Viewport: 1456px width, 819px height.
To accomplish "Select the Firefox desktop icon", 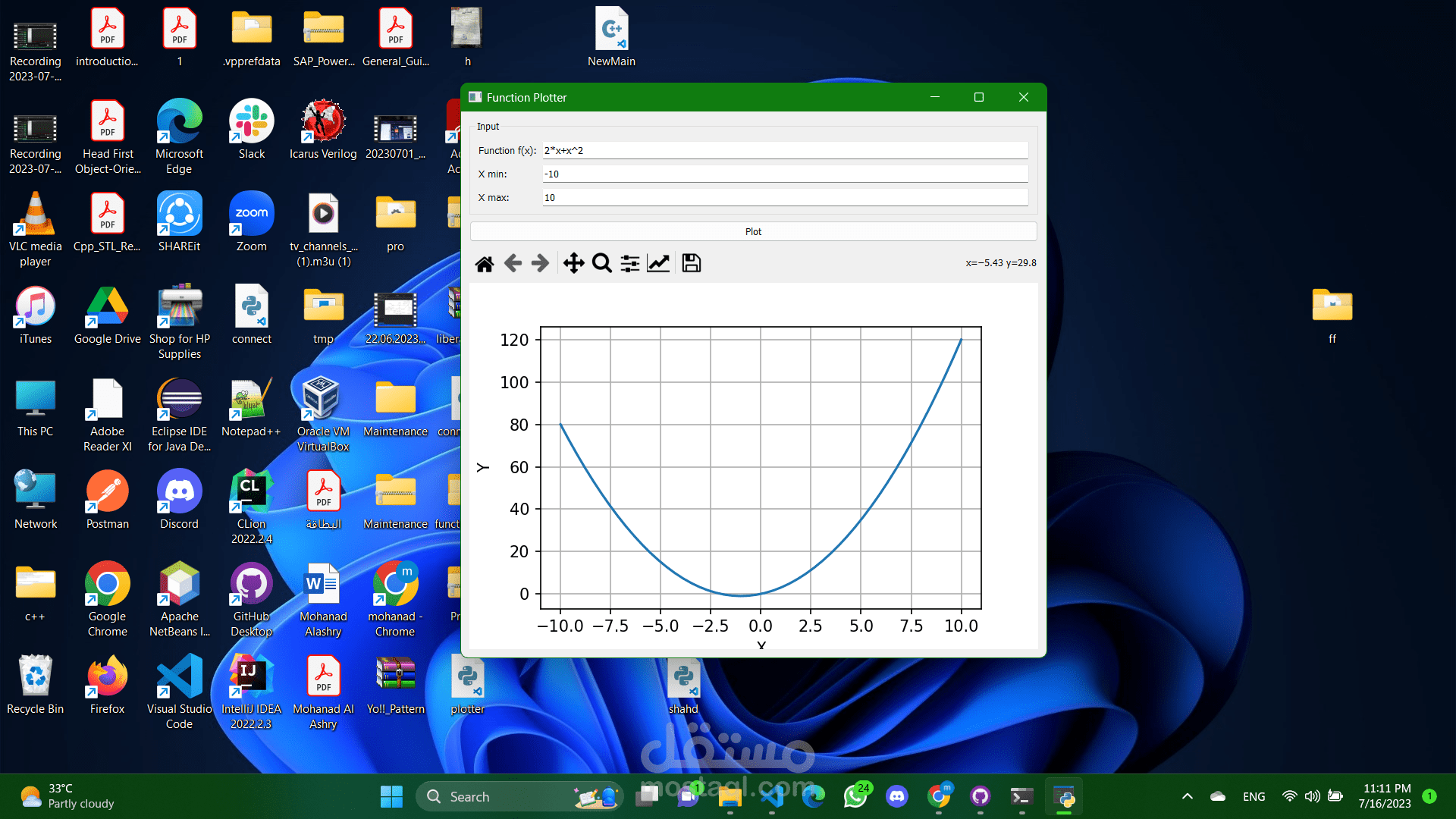I will click(107, 685).
